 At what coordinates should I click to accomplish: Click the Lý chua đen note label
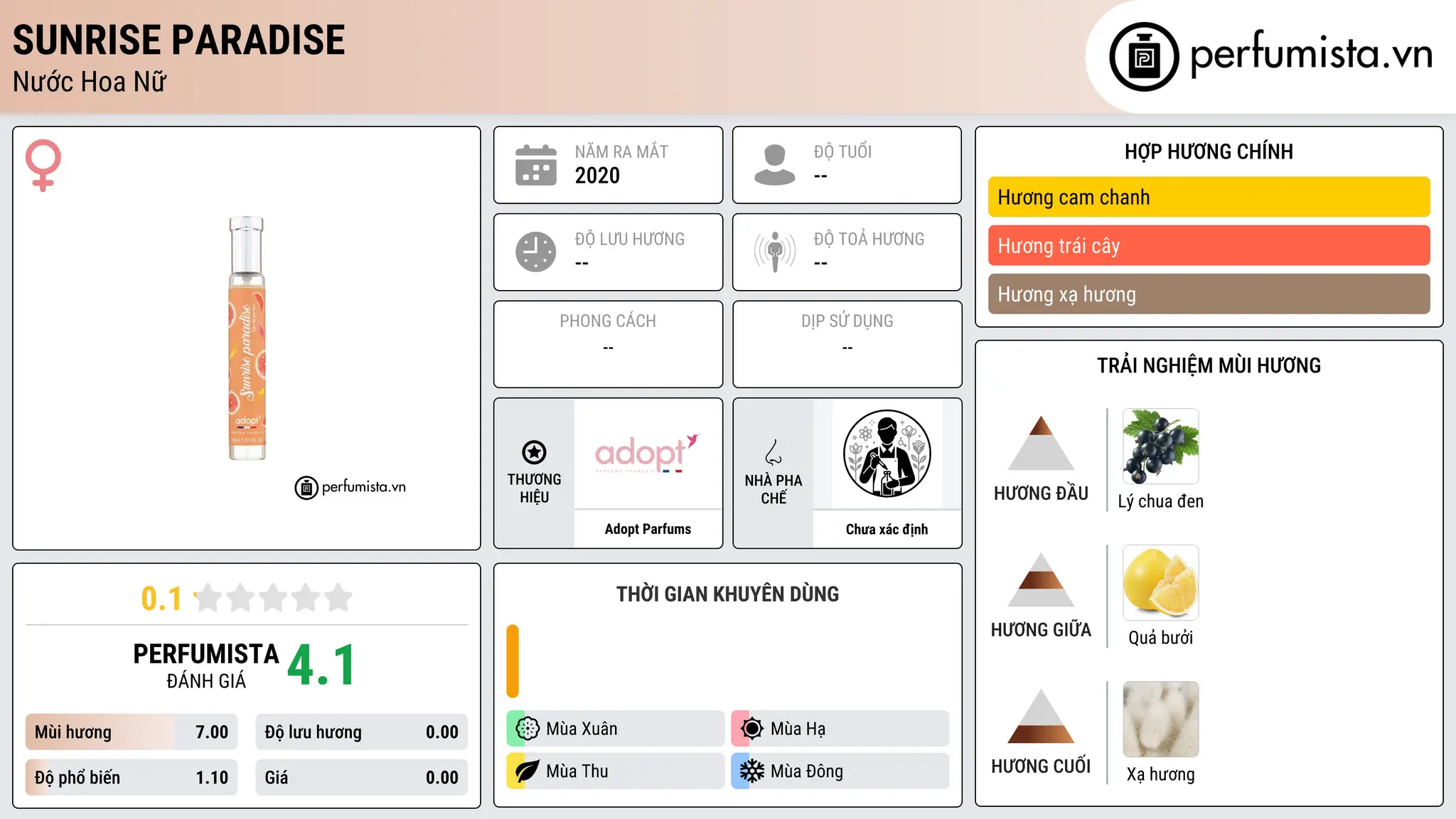tap(1161, 501)
